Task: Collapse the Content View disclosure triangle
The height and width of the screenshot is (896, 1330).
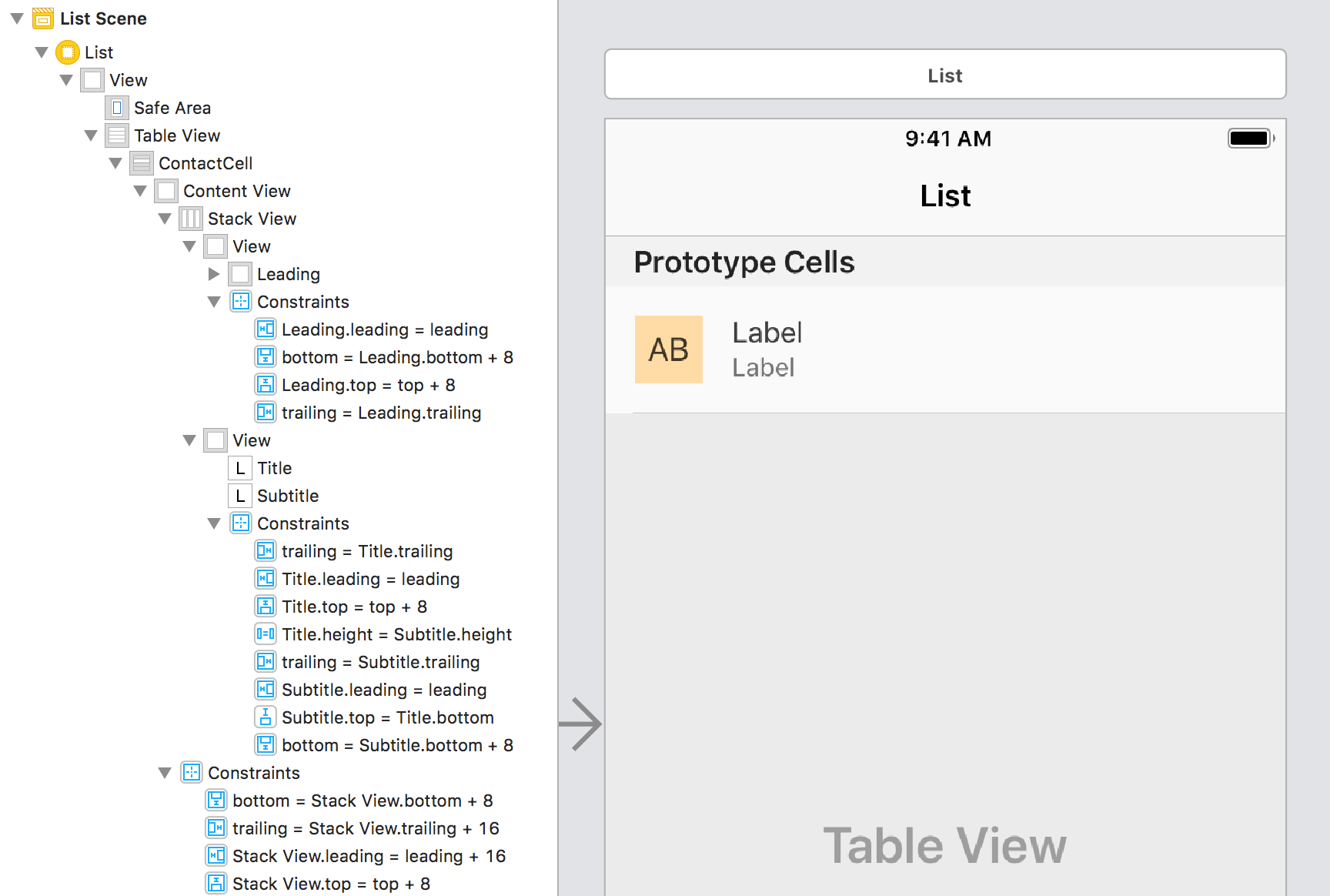Action: click(x=140, y=191)
